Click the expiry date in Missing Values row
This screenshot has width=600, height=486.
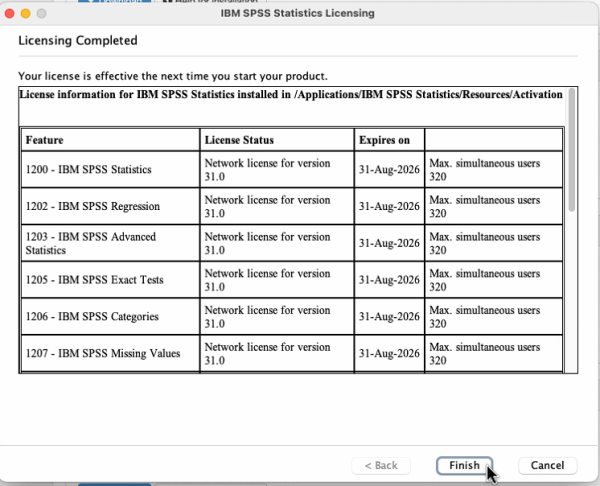pyautogui.click(x=389, y=353)
